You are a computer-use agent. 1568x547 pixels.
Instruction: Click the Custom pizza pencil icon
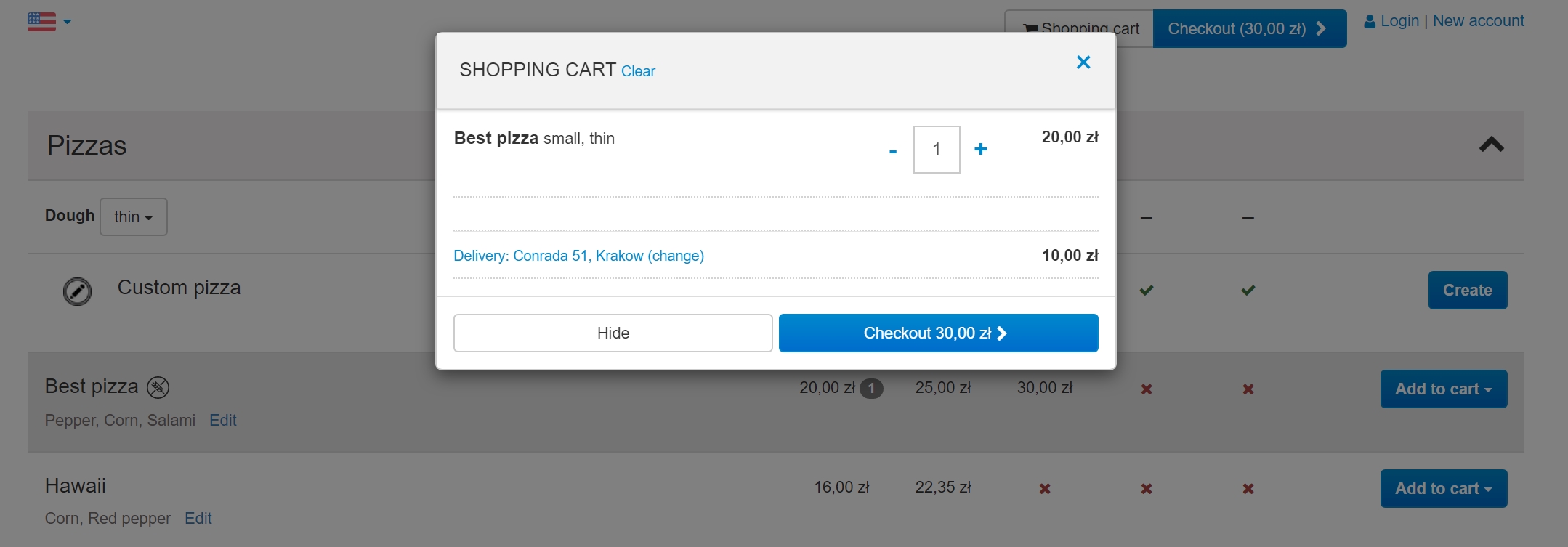coord(77,291)
